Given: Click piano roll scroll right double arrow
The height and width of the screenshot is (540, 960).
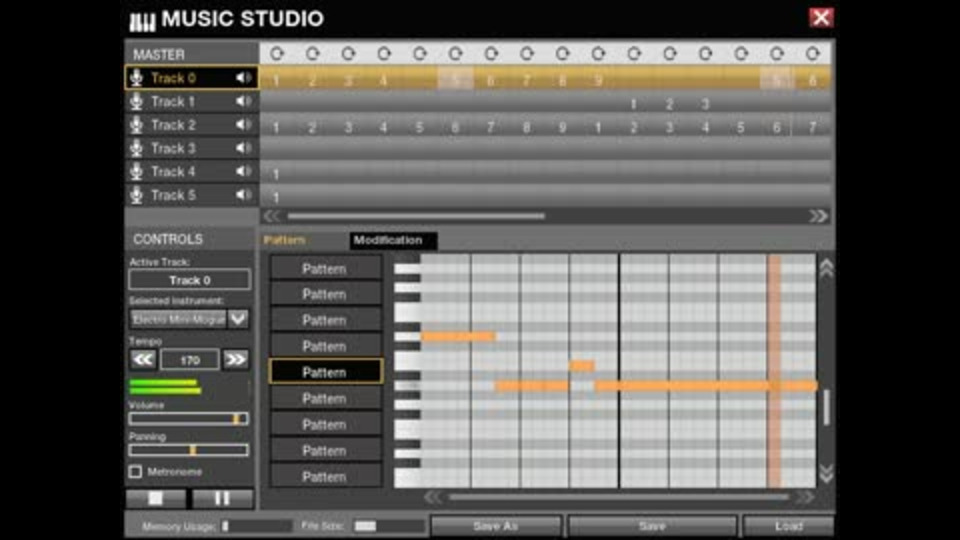Looking at the screenshot, I should click(805, 497).
